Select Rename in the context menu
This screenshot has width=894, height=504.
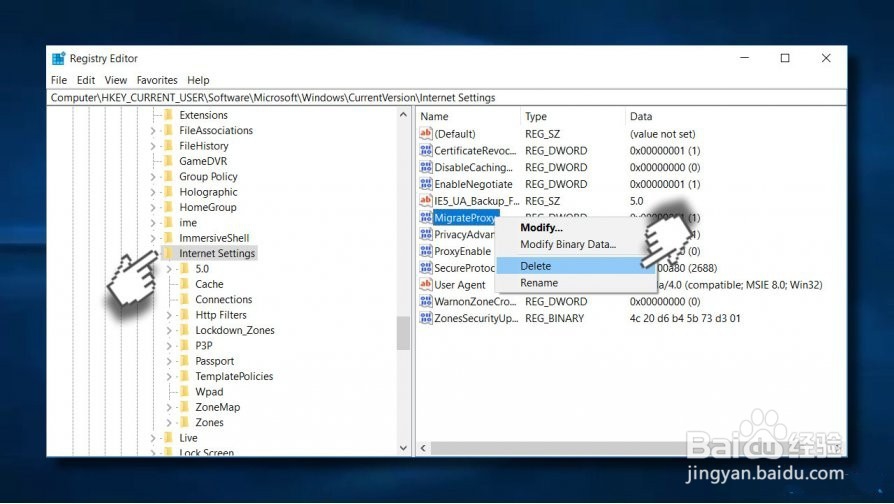pos(576,283)
